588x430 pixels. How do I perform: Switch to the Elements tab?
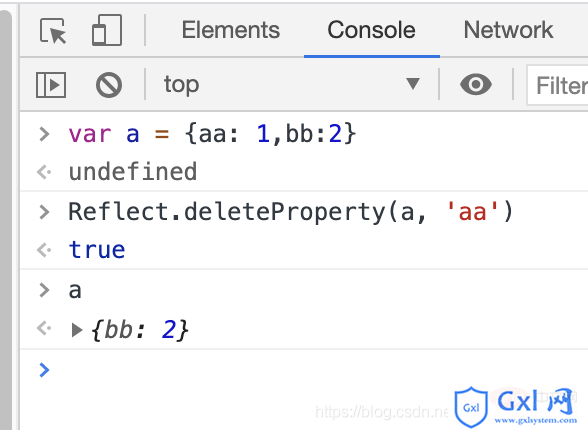click(x=231, y=30)
